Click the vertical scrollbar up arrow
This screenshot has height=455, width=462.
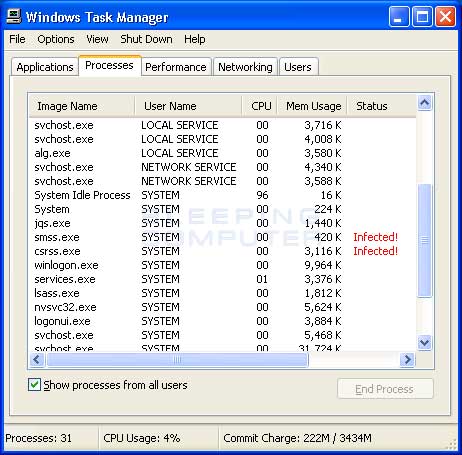click(425, 103)
